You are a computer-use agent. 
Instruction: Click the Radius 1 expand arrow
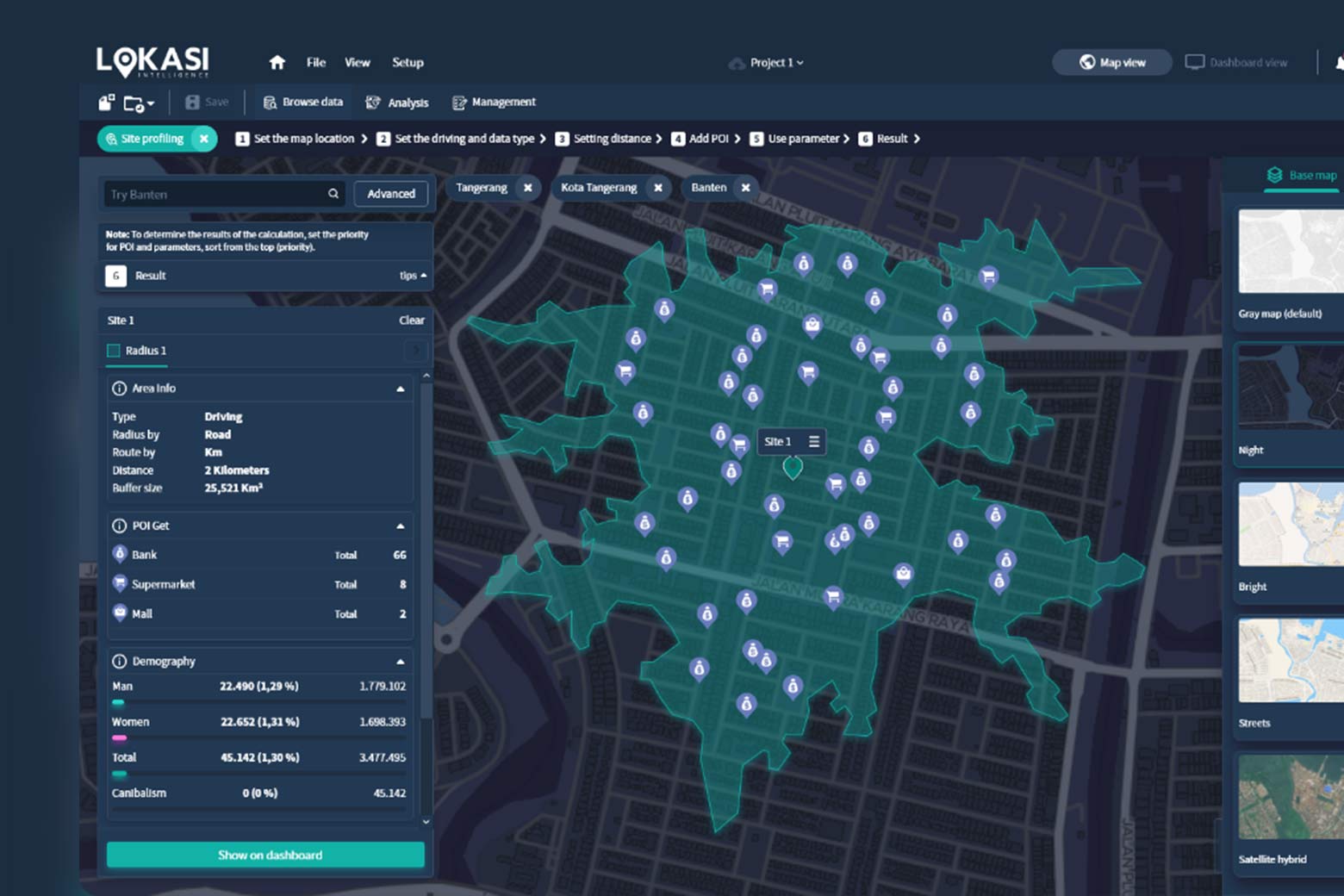pyautogui.click(x=416, y=351)
